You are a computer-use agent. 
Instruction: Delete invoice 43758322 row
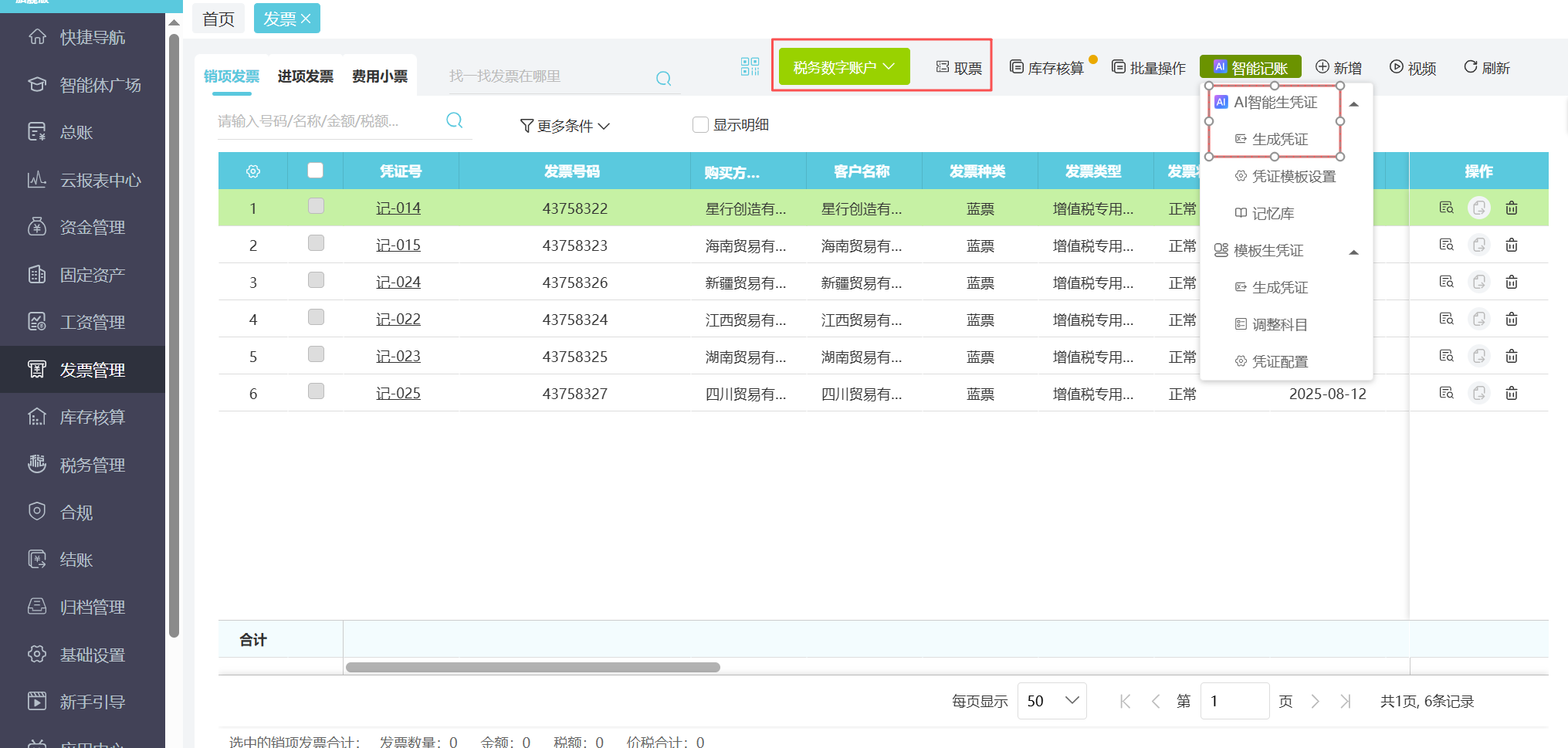pos(1512,208)
